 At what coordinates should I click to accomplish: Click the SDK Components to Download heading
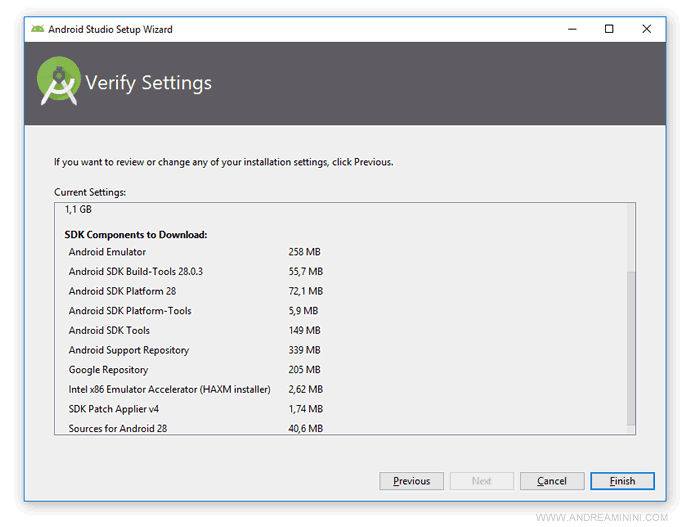(x=136, y=235)
